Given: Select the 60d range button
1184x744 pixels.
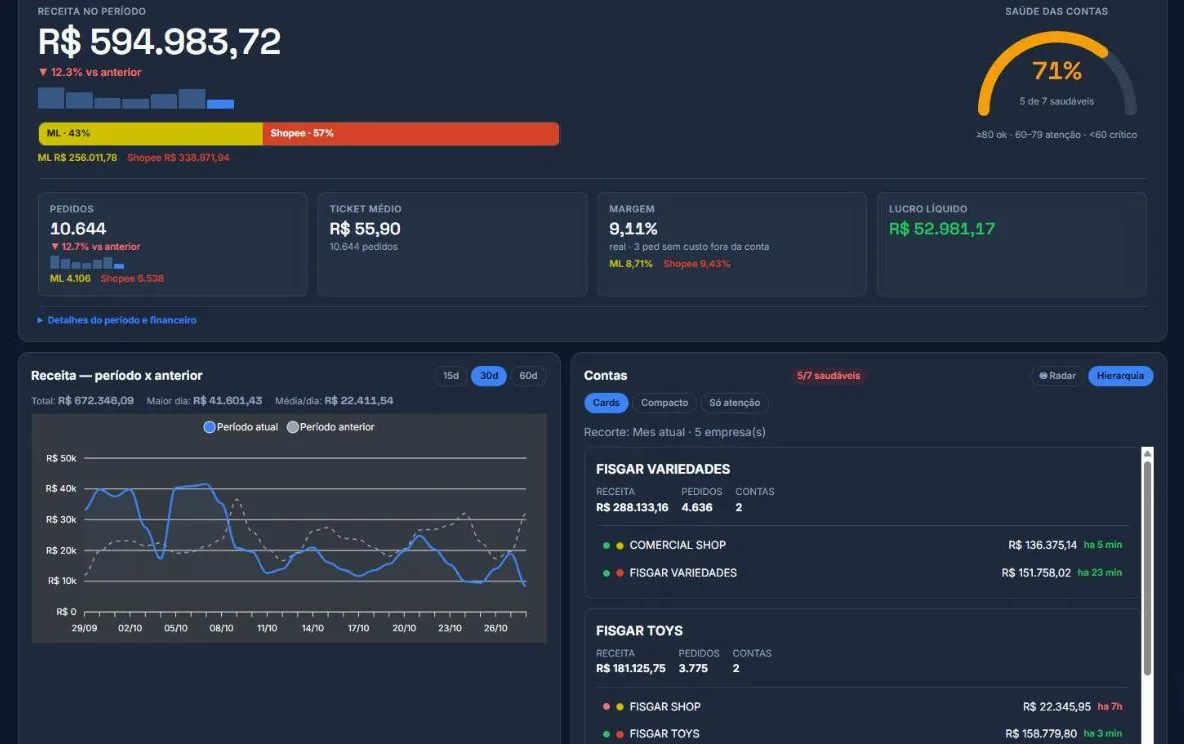Looking at the screenshot, I should click(x=529, y=375).
